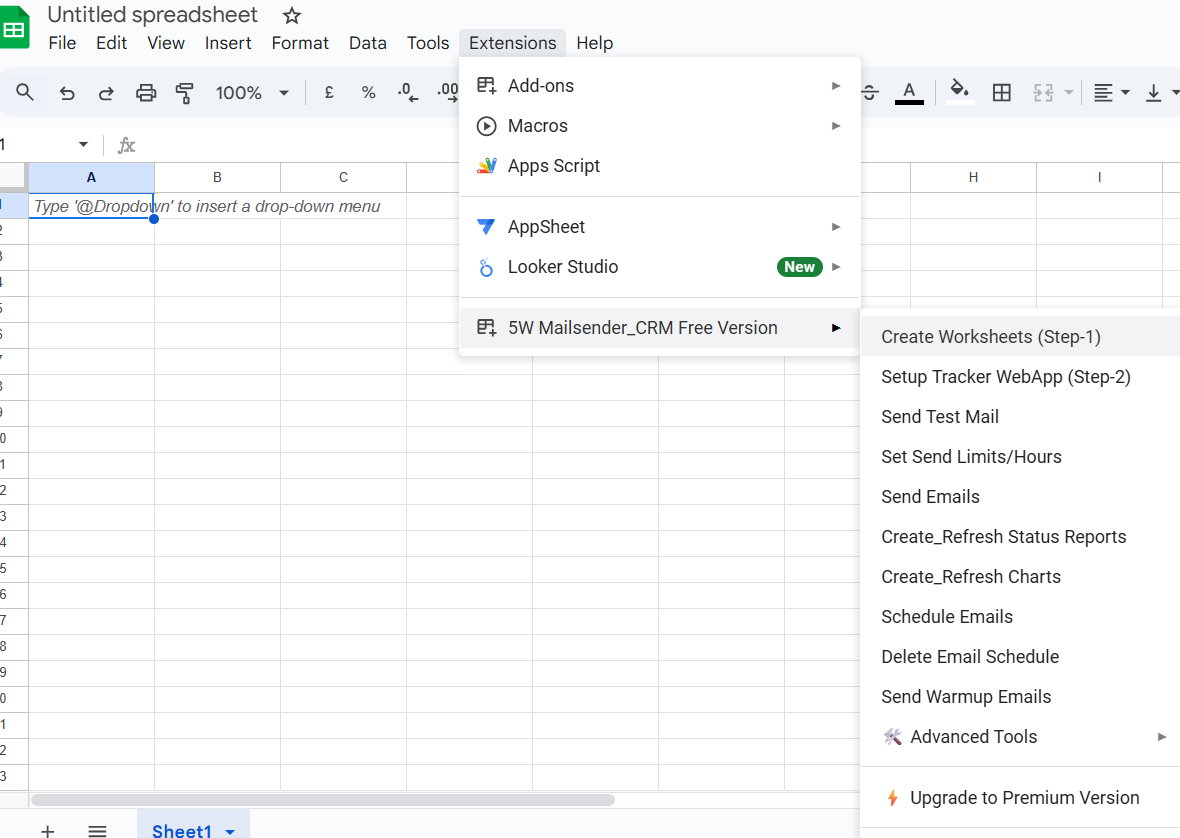Click the Macros play icon
The width and height of the screenshot is (1180, 838).
coord(486,126)
